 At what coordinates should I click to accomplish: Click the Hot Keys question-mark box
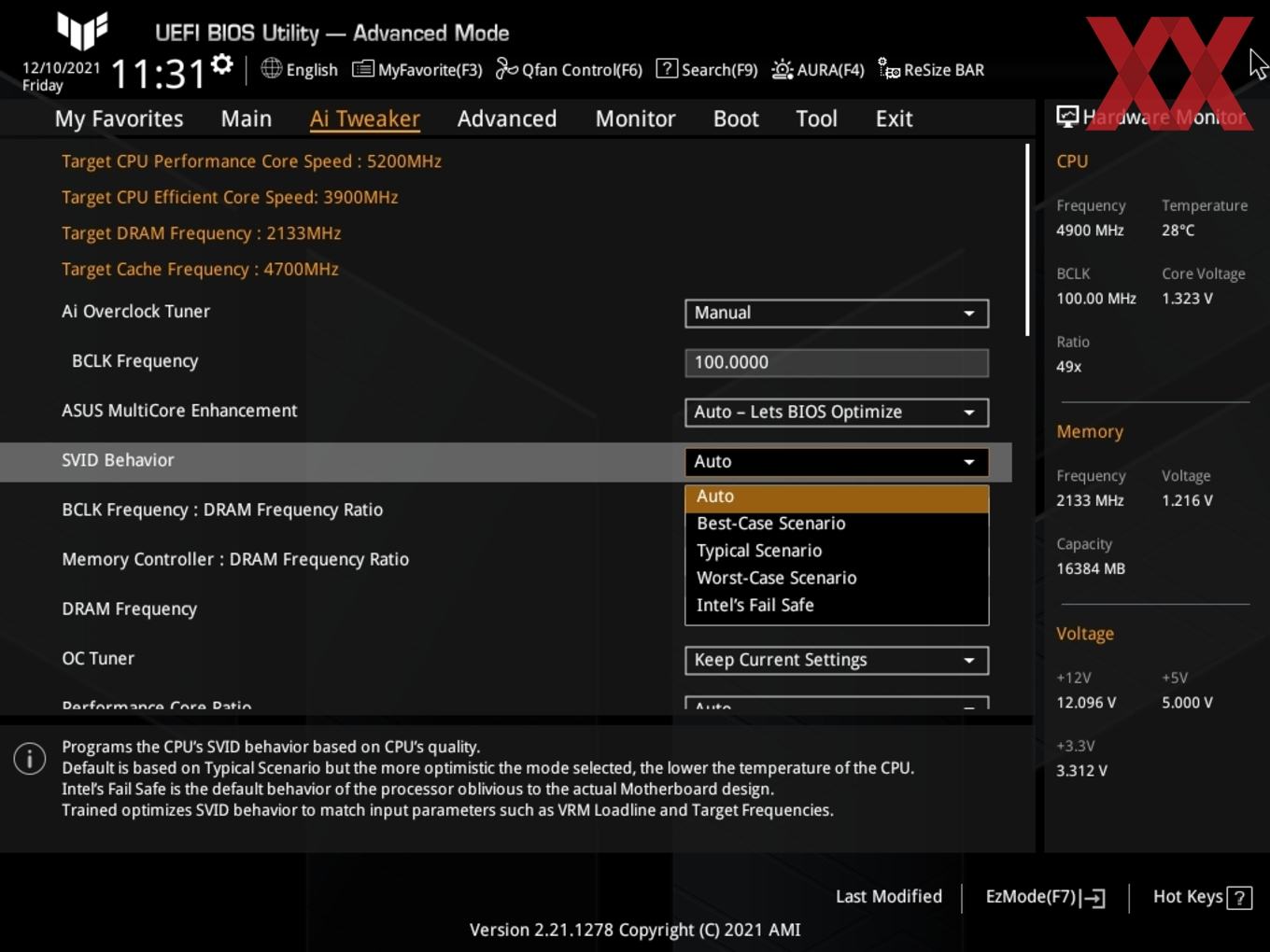click(x=1239, y=898)
